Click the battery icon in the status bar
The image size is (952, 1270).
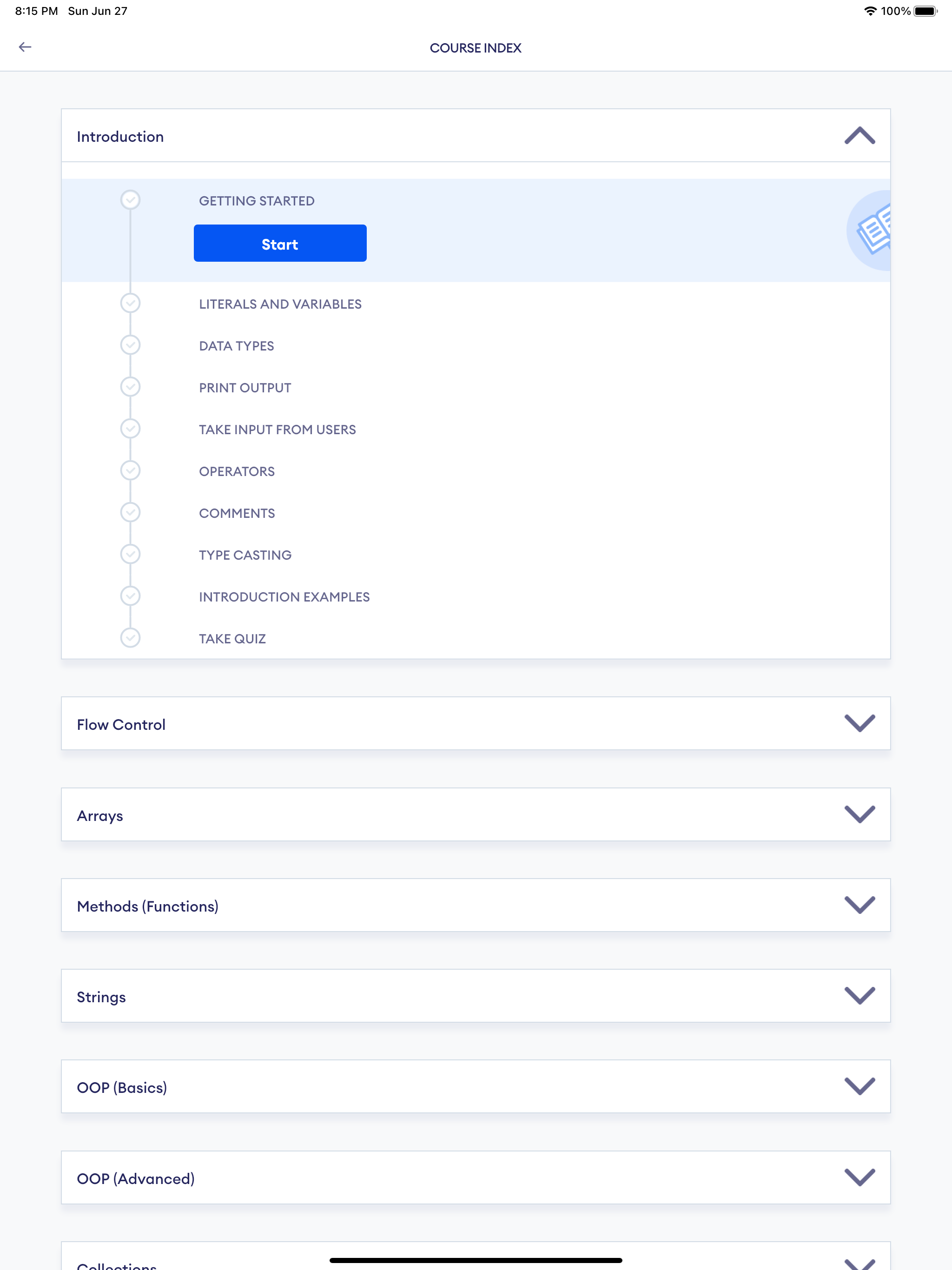(926, 10)
